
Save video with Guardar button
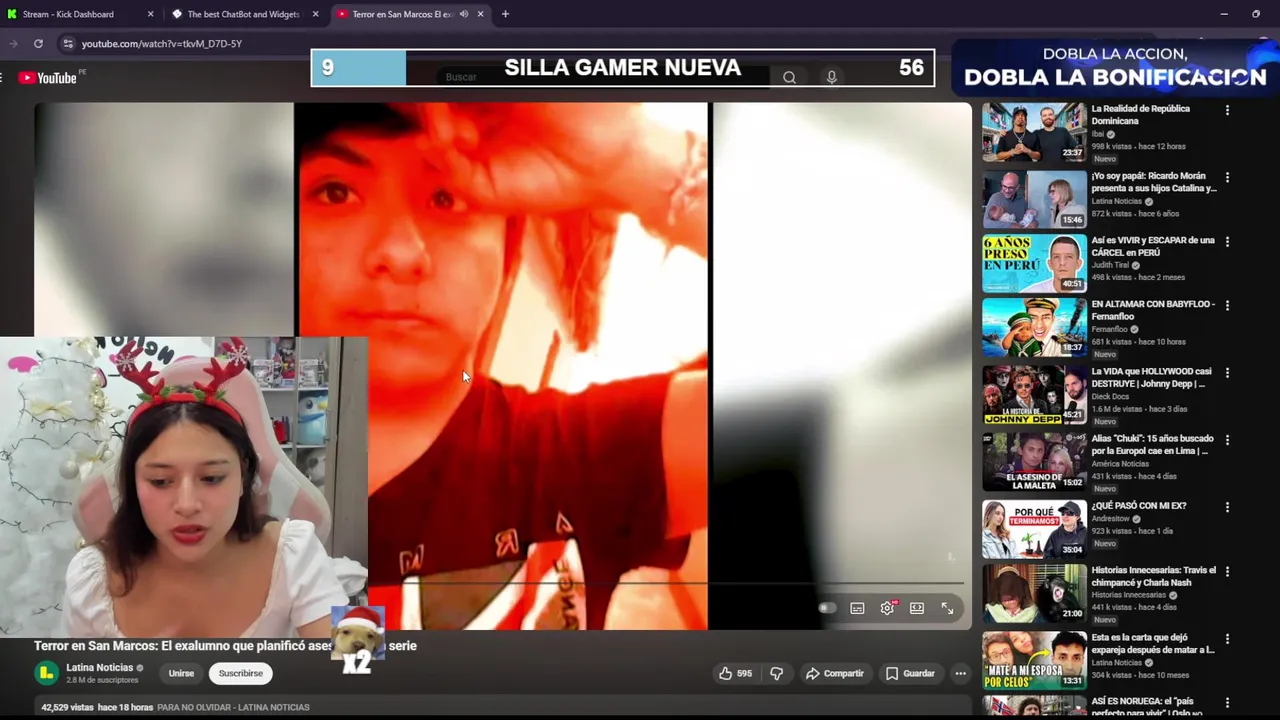coord(910,674)
